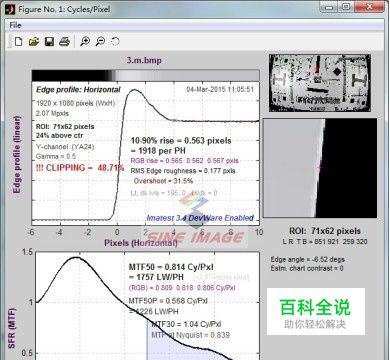The image size is (390, 360).
Task: Click the 'MTF50P = 0.568 Cy/Pxl' text
Action: (x=168, y=301)
